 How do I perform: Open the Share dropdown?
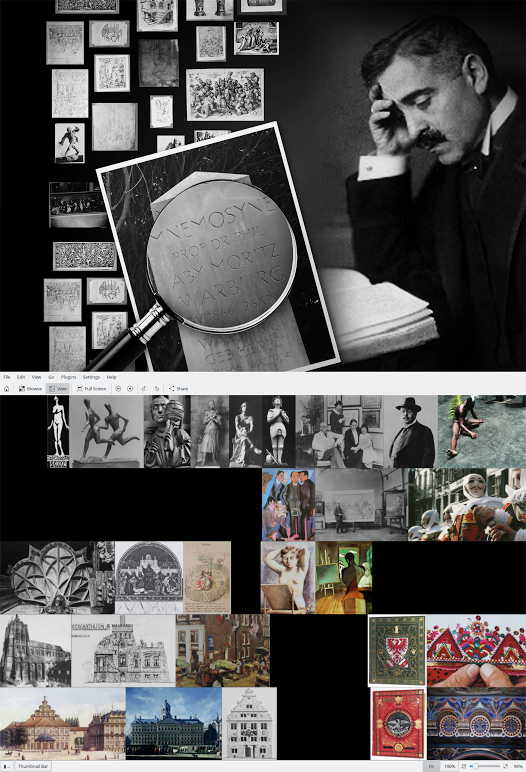(178, 389)
